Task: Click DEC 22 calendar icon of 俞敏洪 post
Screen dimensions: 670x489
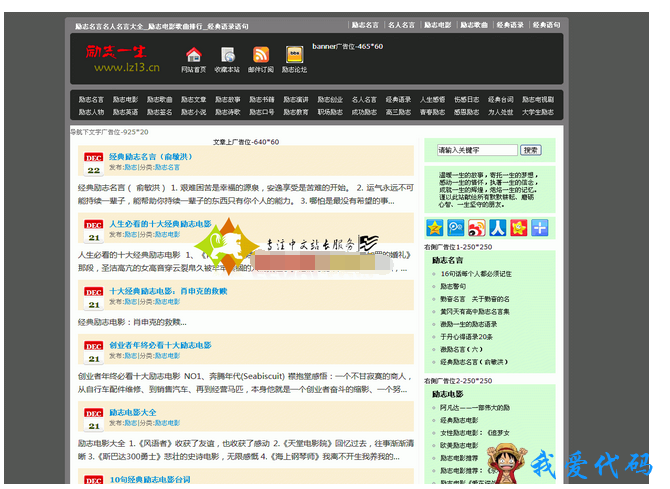Action: point(94,164)
